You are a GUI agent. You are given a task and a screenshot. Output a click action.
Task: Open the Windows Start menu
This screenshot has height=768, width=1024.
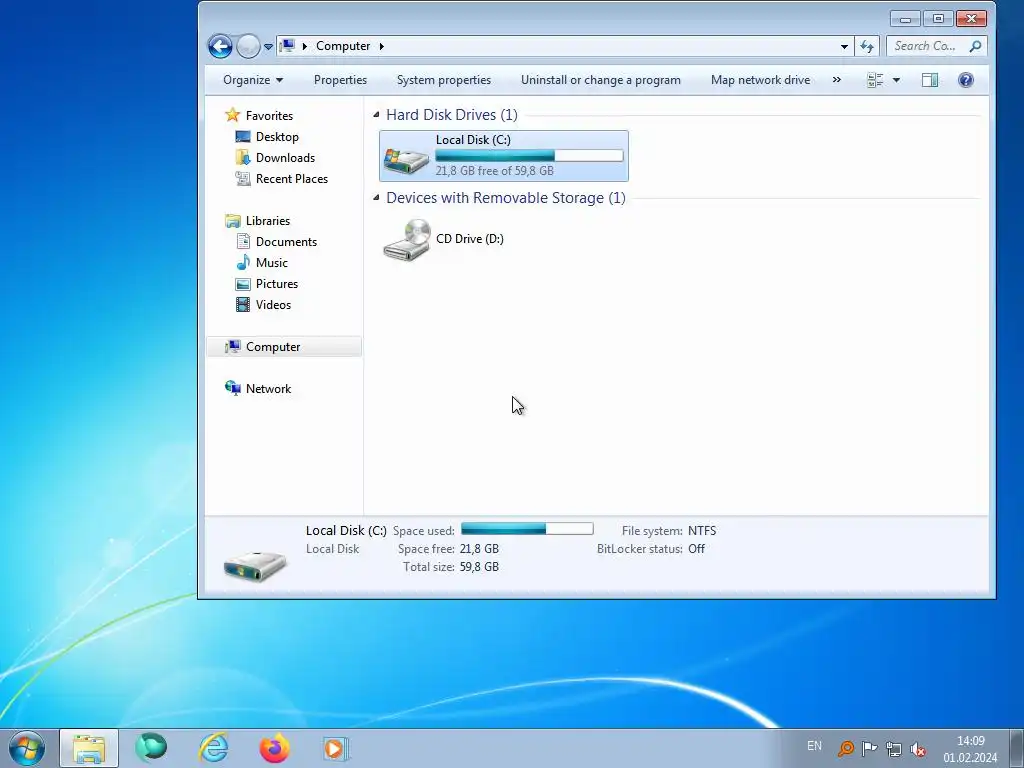(x=27, y=748)
